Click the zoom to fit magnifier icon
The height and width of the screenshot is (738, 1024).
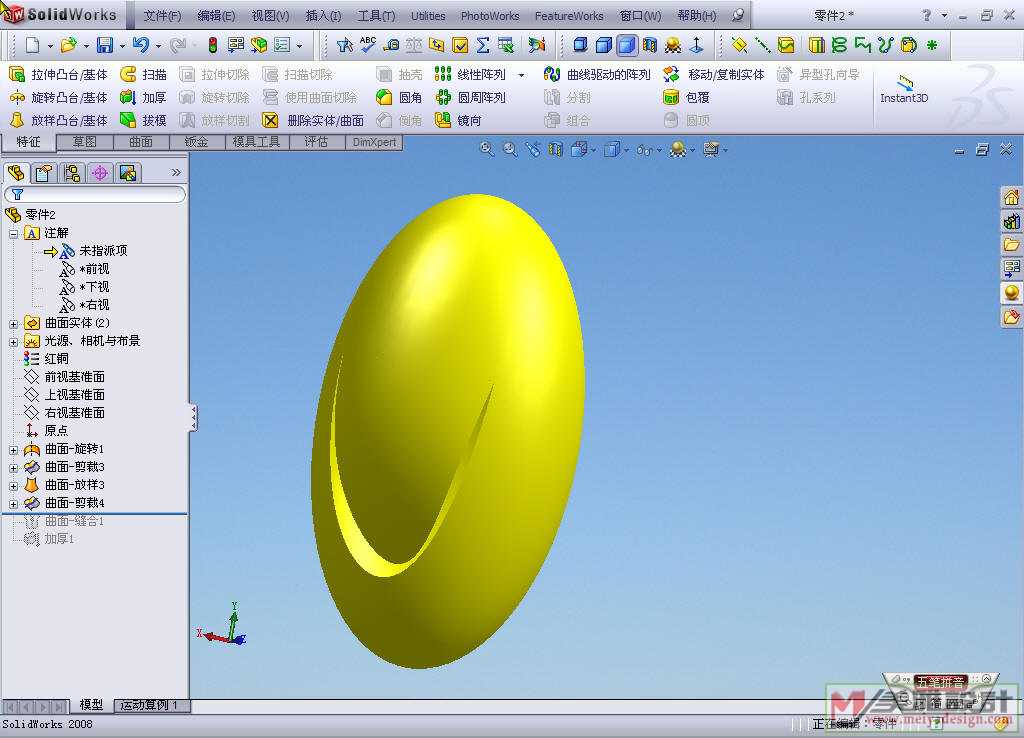487,150
